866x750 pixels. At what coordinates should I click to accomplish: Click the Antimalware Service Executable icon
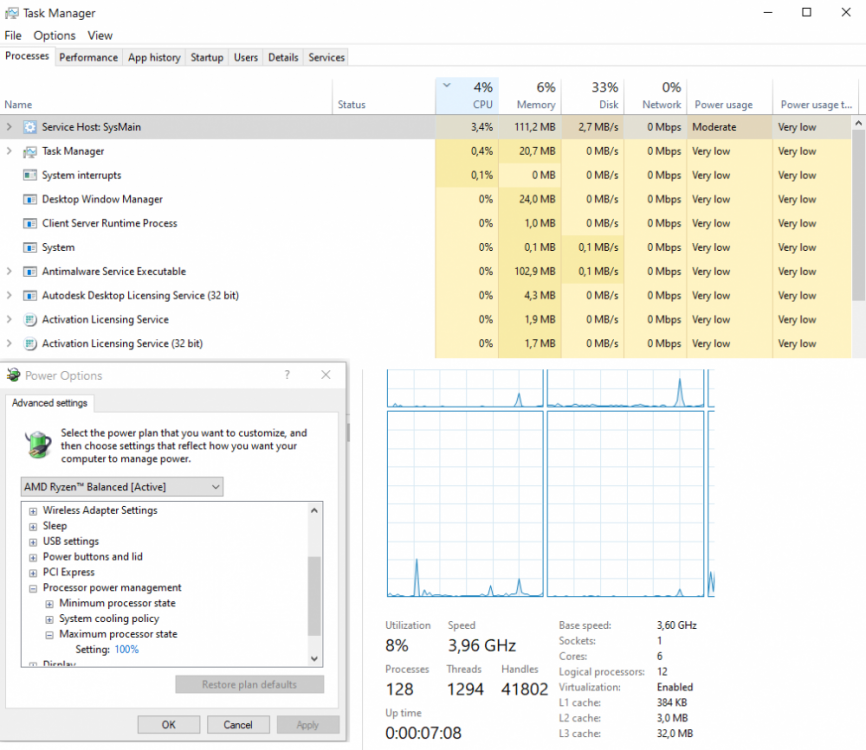(x=30, y=272)
